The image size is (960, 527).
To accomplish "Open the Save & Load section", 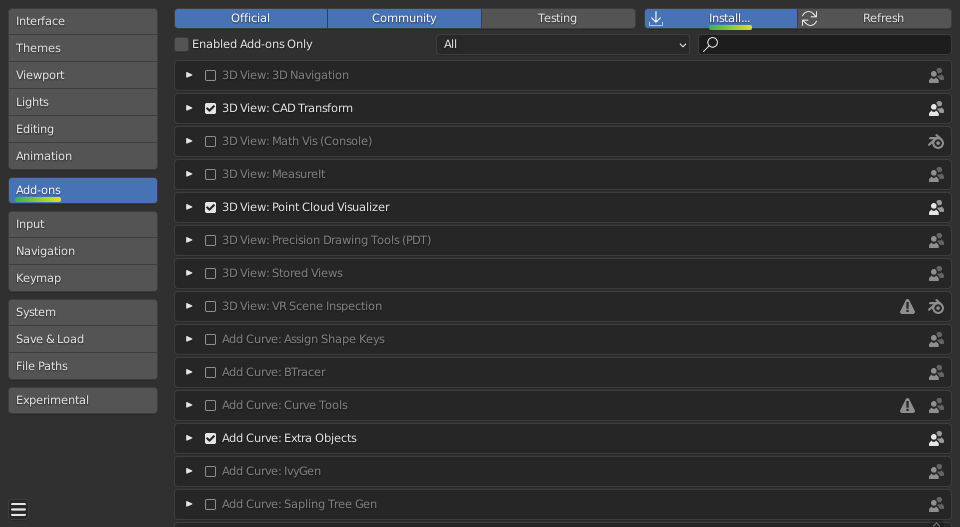I will point(83,339).
